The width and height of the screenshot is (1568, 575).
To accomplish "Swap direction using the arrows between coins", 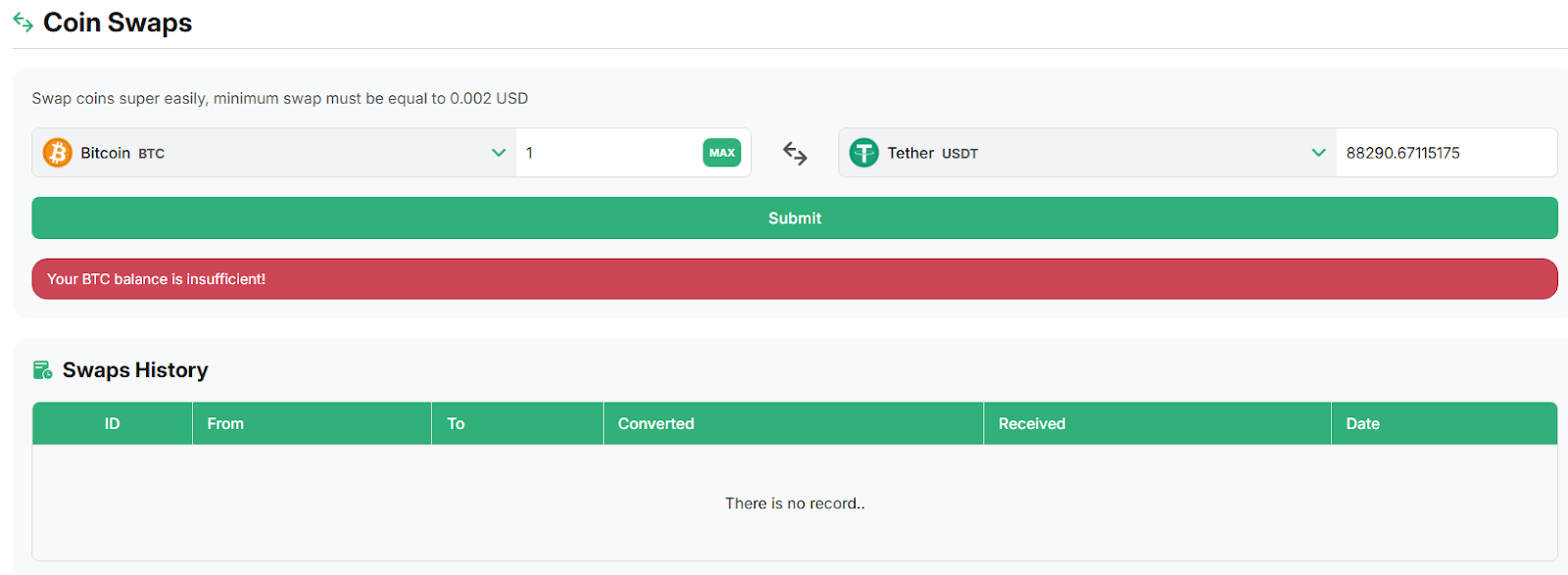I will click(795, 153).
